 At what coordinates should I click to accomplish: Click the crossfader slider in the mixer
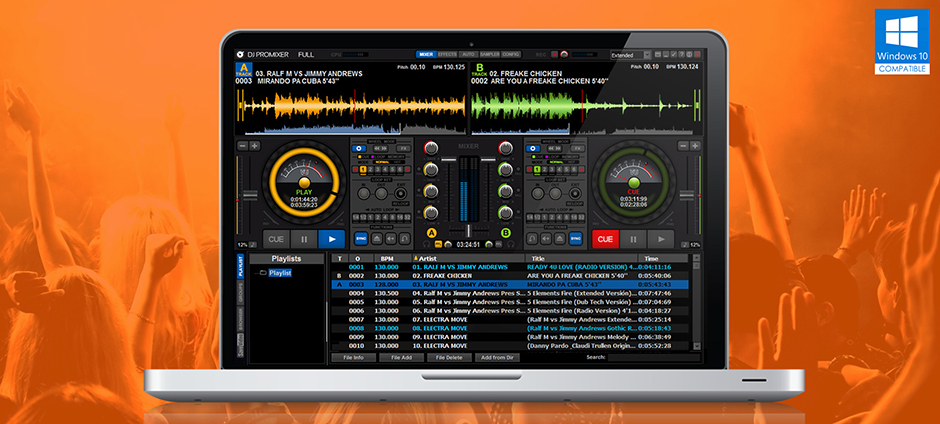coord(469,232)
